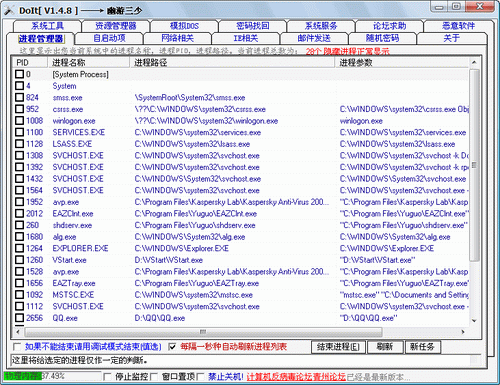Check the EXPLORER.EXE checkbox
This screenshot has width=500, height=385.
(20, 248)
